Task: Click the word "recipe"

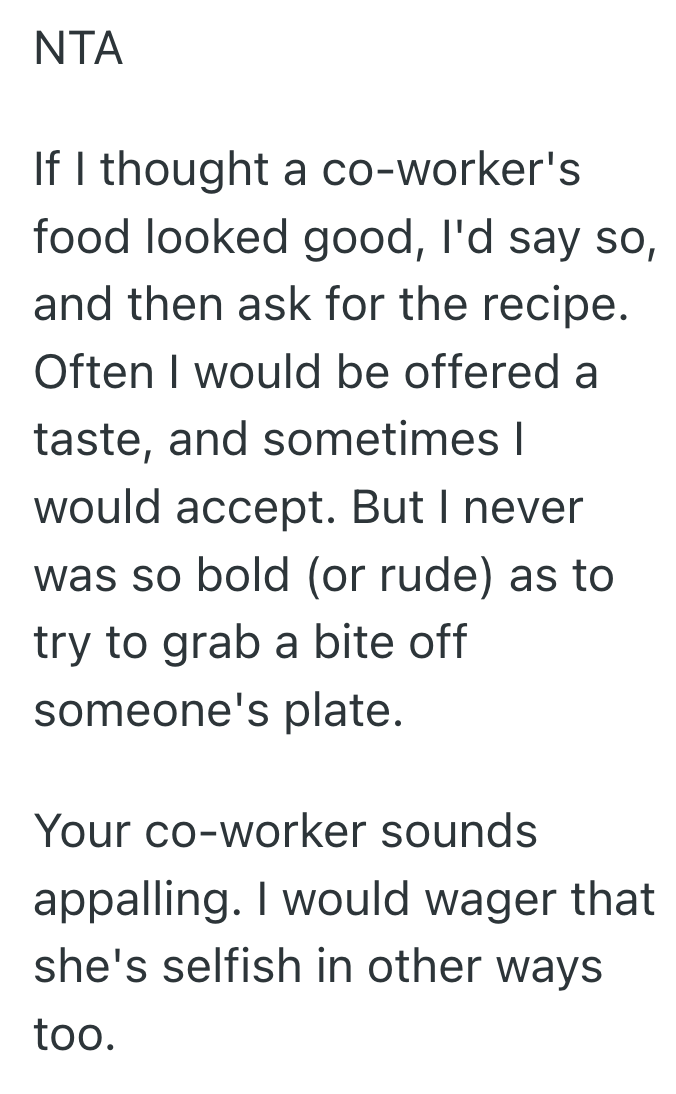Action: (564, 306)
